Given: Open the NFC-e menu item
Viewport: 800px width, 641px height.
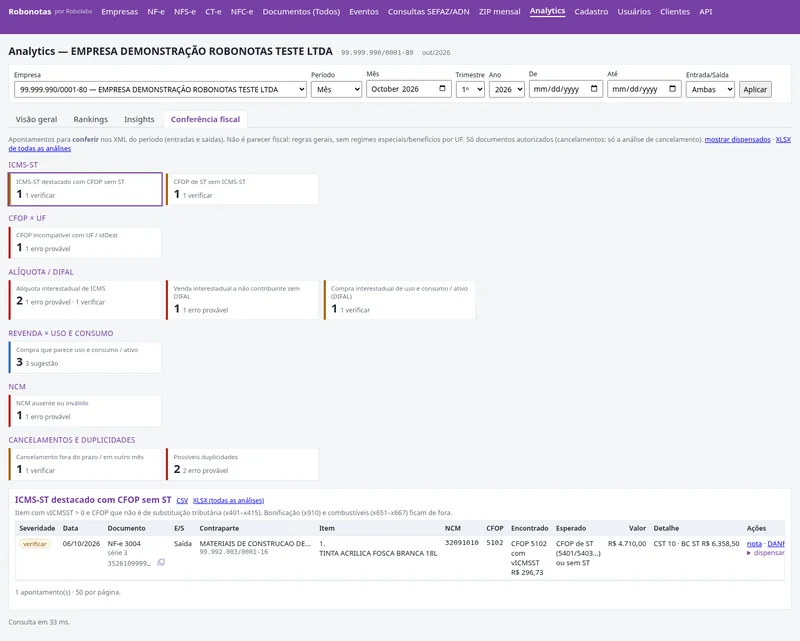Looking at the screenshot, I should 242,12.
